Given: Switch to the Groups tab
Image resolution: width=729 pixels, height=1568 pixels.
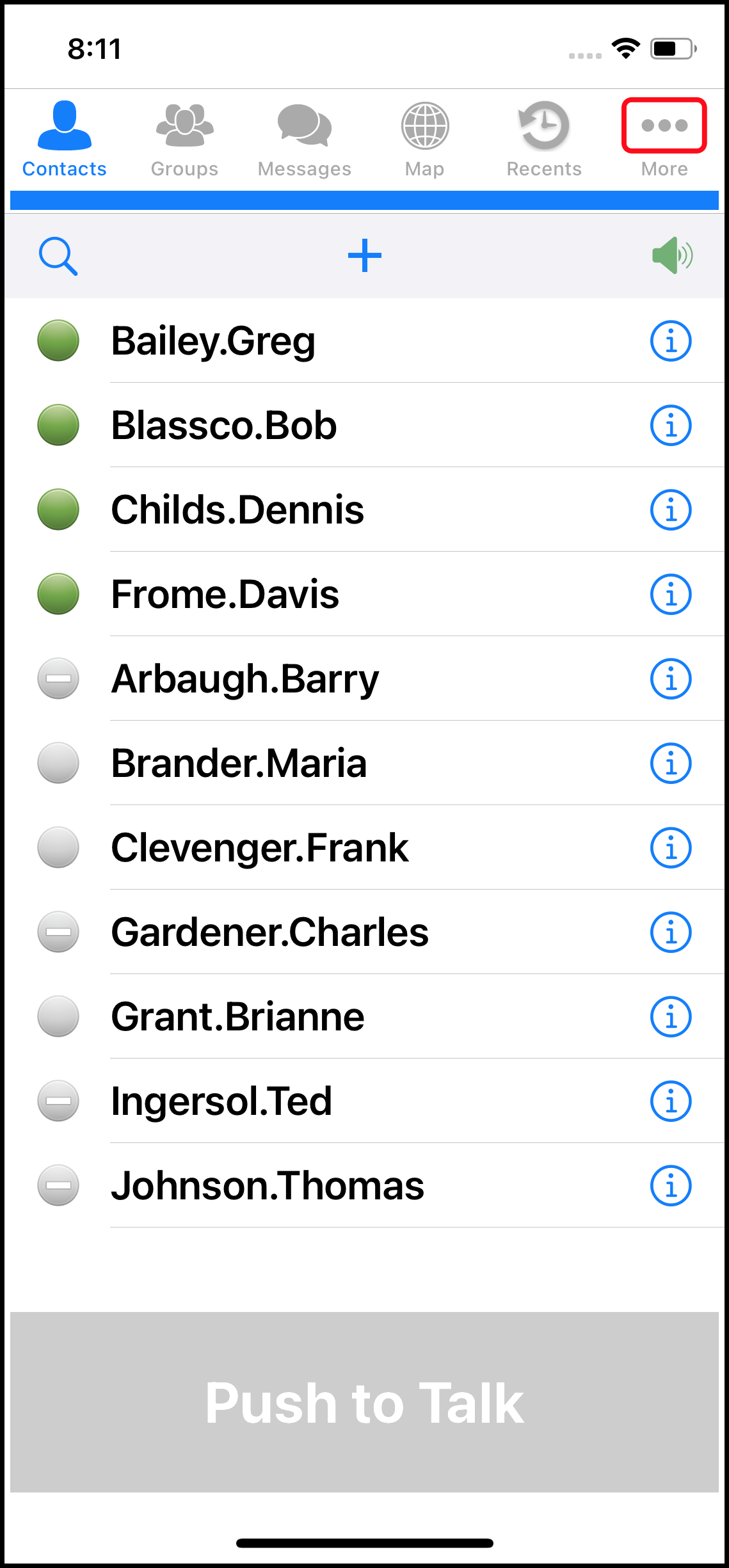Looking at the screenshot, I should (184, 139).
